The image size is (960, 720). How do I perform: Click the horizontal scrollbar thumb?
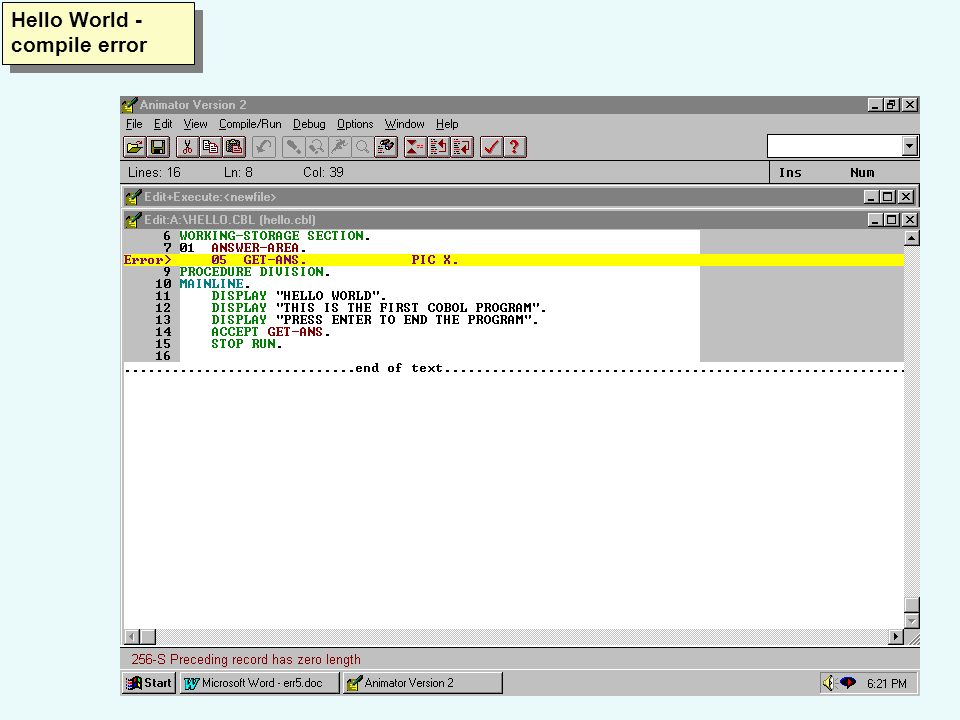(148, 637)
